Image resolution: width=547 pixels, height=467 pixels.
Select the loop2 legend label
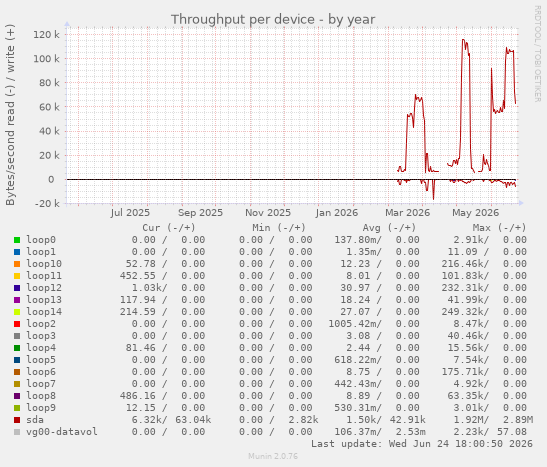pos(41,324)
